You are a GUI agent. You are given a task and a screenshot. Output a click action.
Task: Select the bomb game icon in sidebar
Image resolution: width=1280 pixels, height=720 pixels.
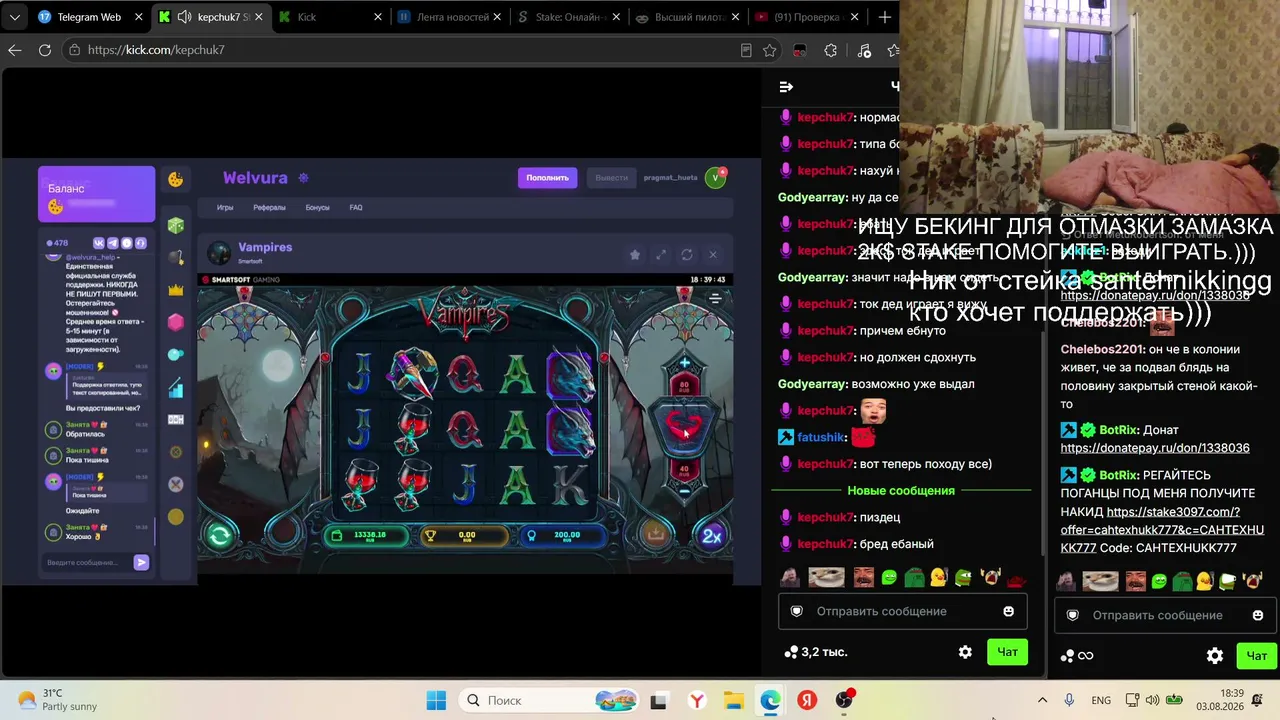point(176,258)
